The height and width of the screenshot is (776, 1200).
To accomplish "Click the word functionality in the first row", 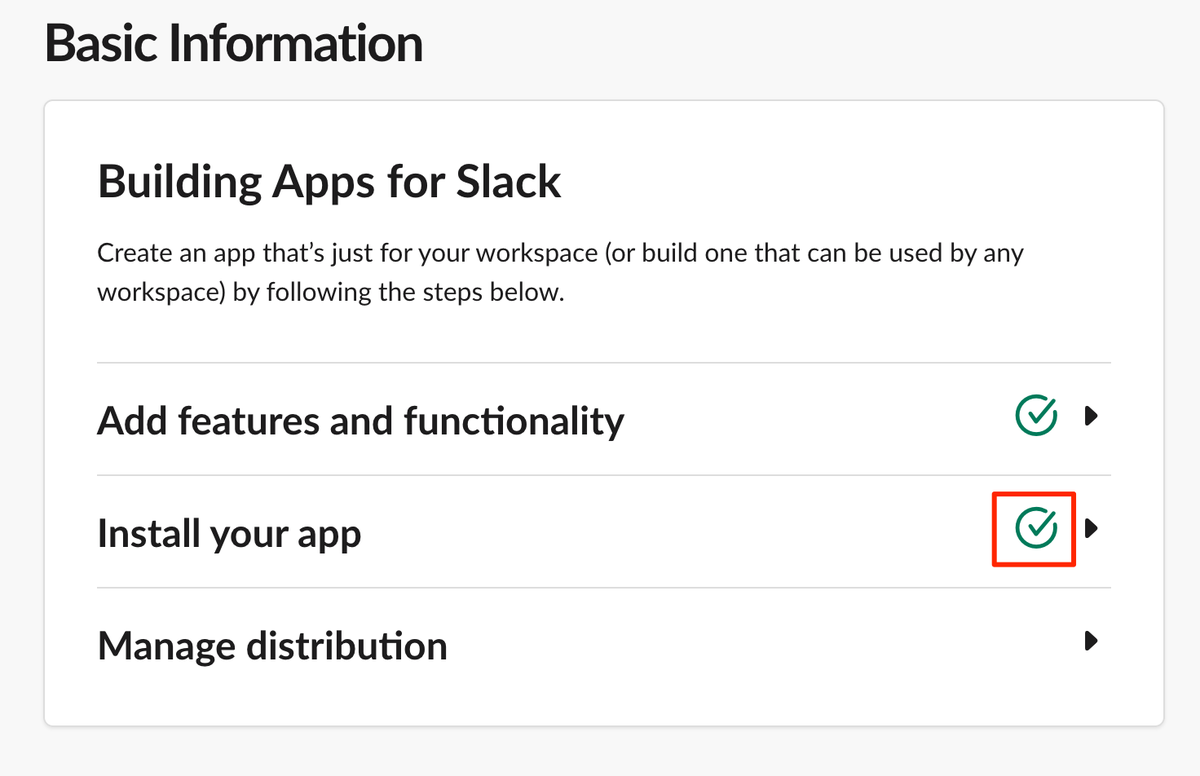I will pyautogui.click(x=514, y=420).
